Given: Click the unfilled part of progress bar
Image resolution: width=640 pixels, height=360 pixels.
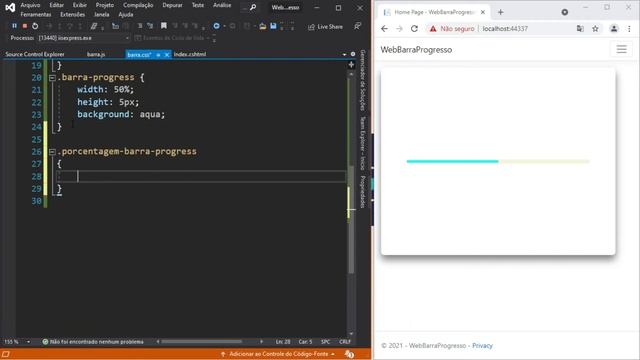Looking at the screenshot, I should [544, 161].
